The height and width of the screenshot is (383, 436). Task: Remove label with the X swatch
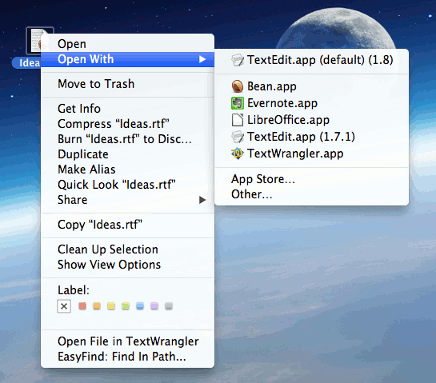(x=64, y=306)
